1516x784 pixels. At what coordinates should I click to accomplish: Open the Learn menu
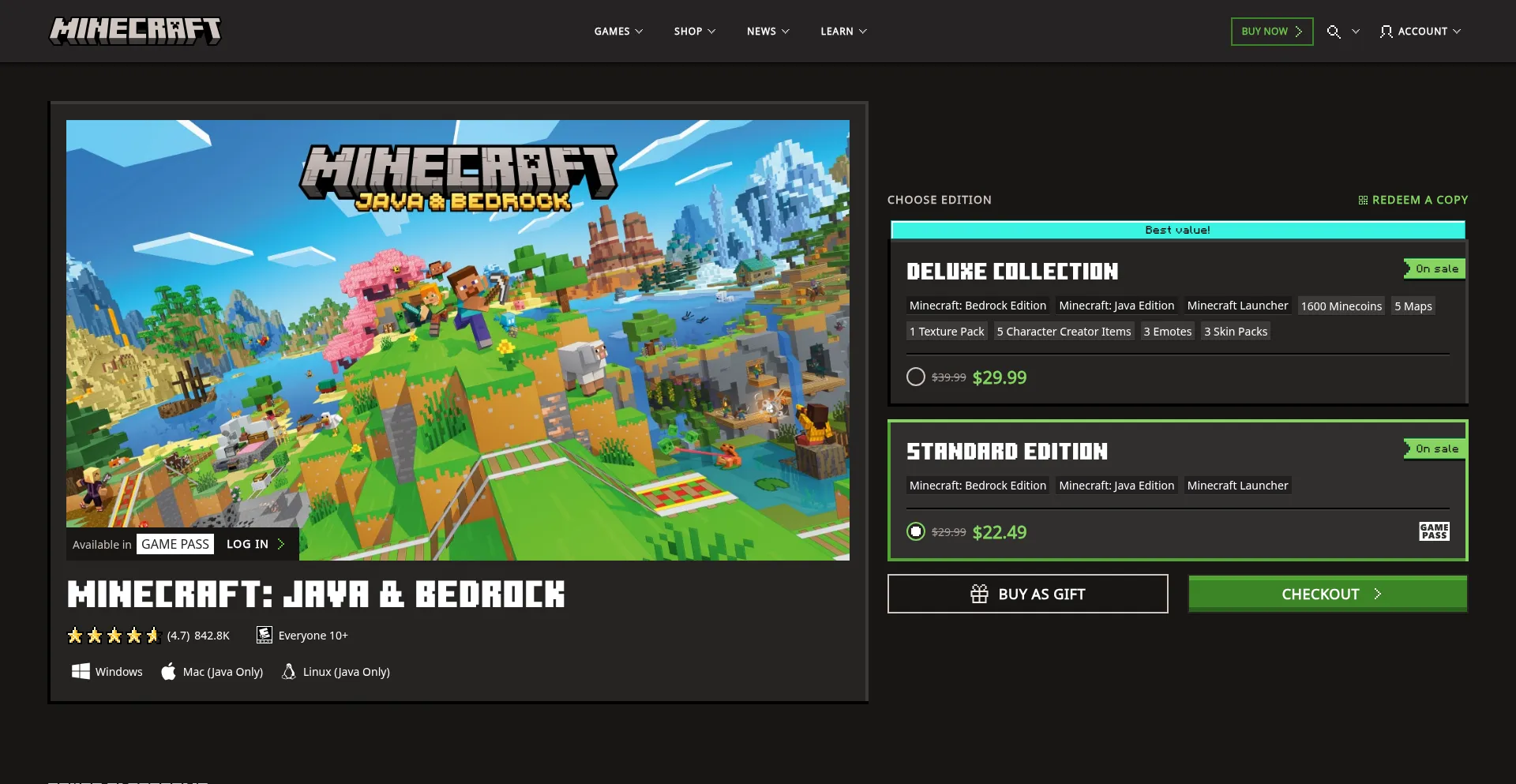pyautogui.click(x=843, y=32)
